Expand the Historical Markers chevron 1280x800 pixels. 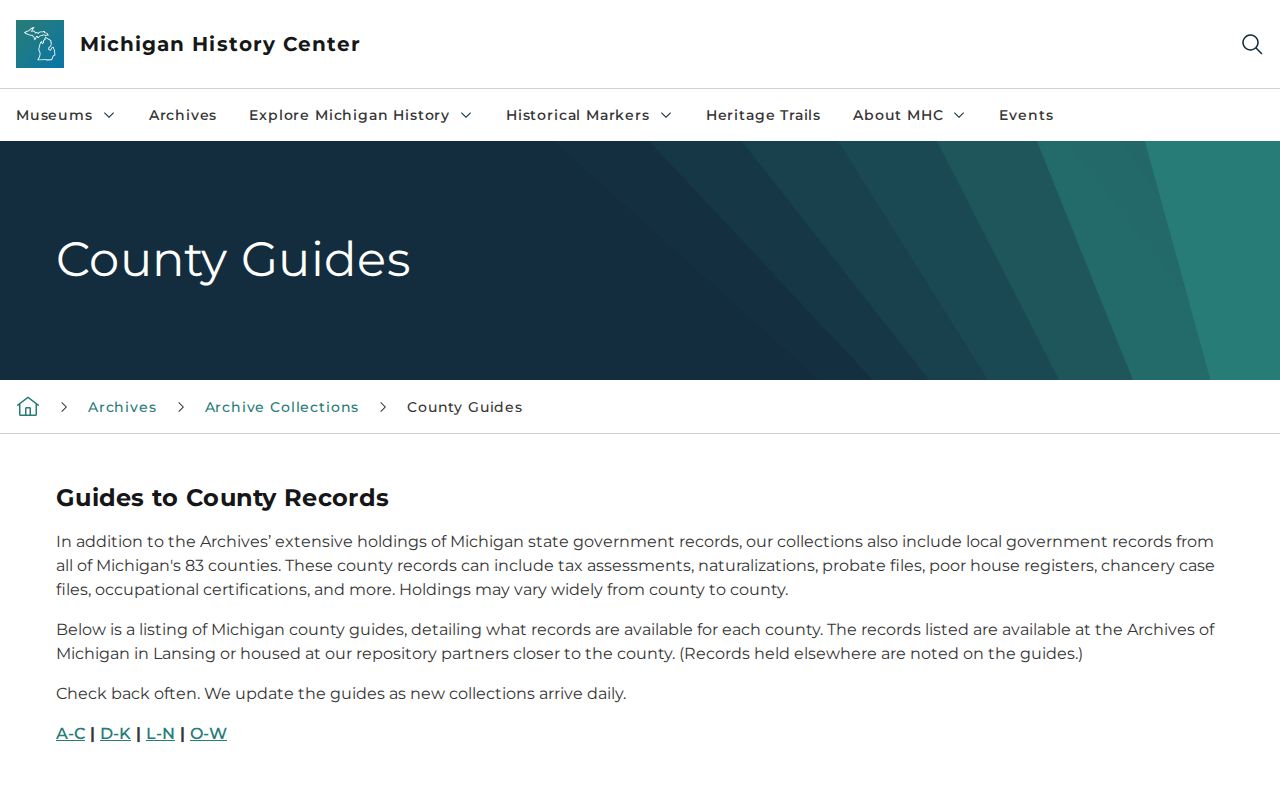click(x=666, y=115)
